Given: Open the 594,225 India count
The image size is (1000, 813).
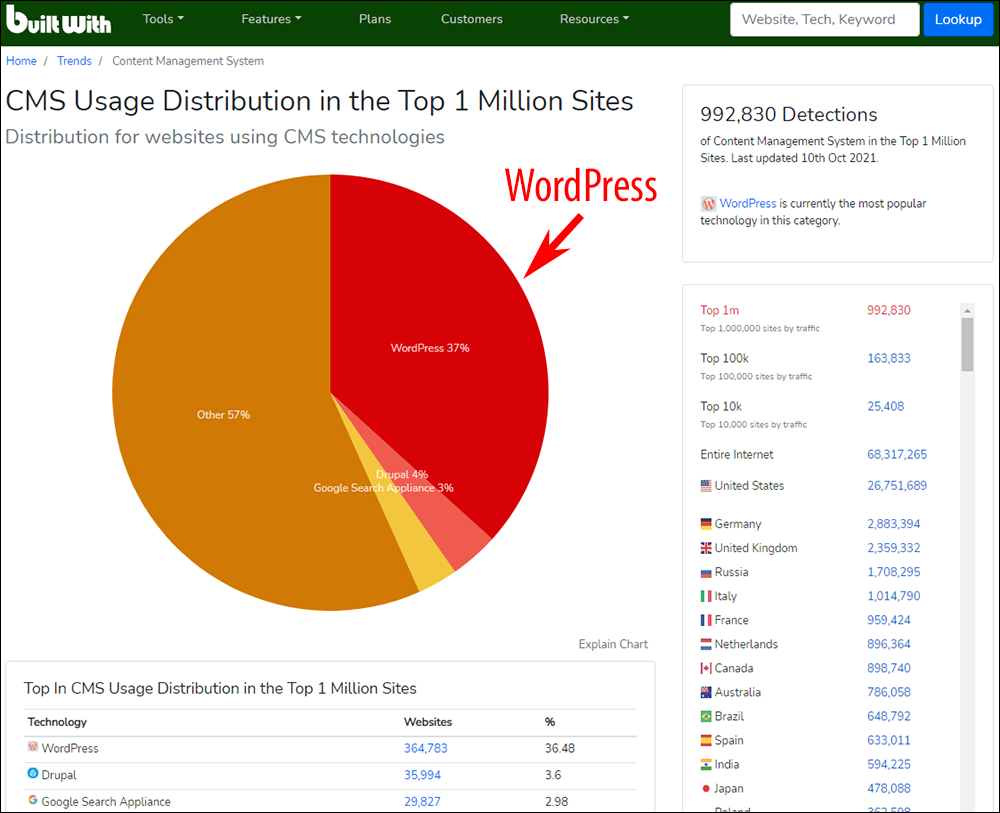Looking at the screenshot, I should tap(888, 765).
